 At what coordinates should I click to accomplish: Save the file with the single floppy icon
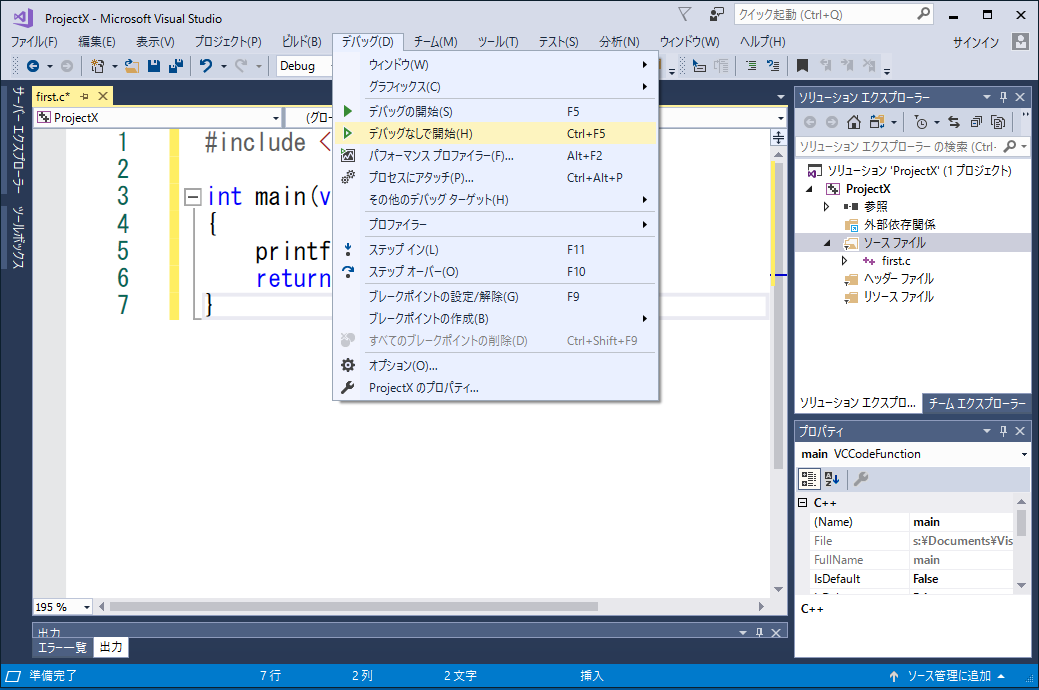[154, 66]
